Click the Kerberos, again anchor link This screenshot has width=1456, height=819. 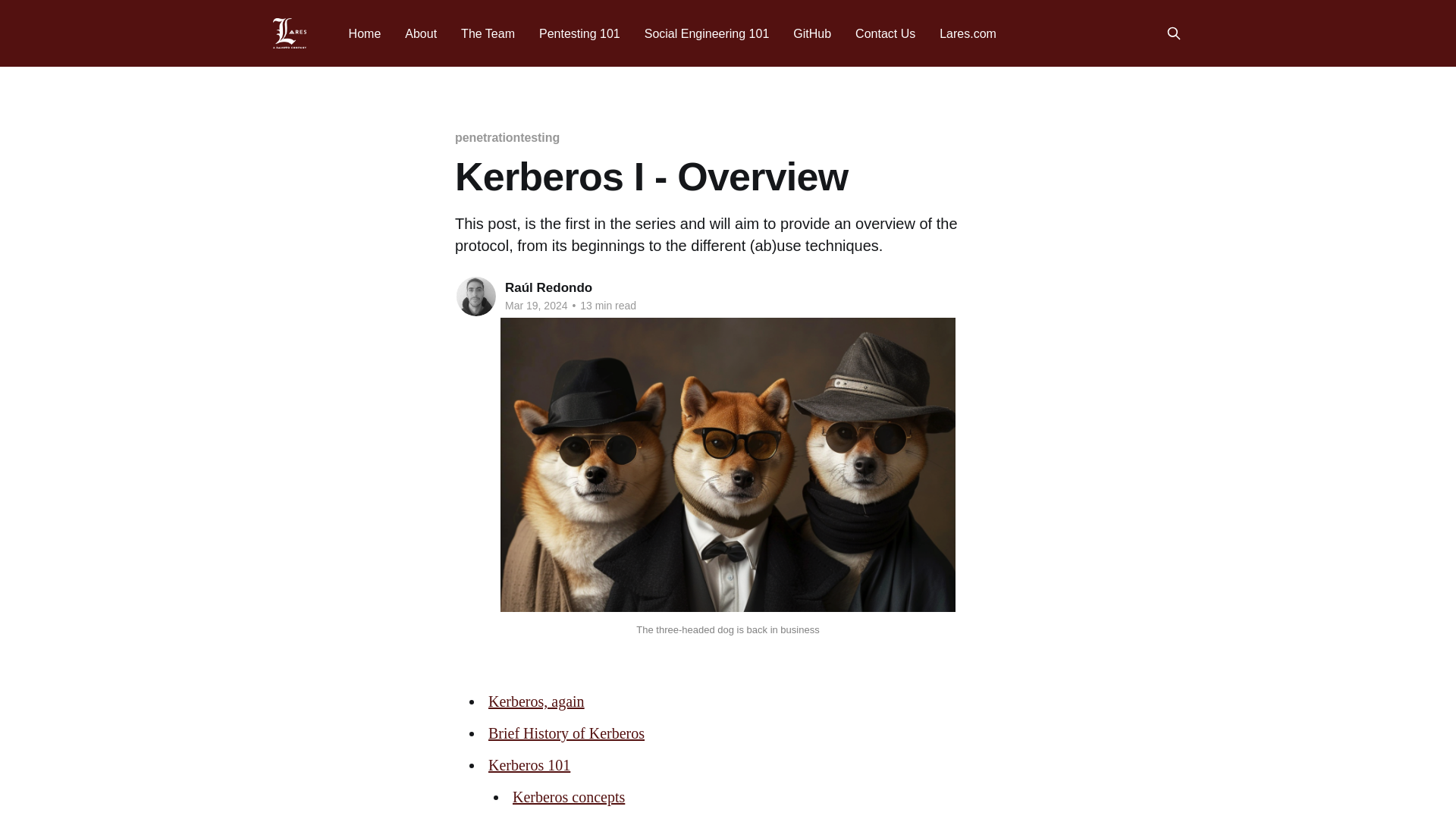536,701
